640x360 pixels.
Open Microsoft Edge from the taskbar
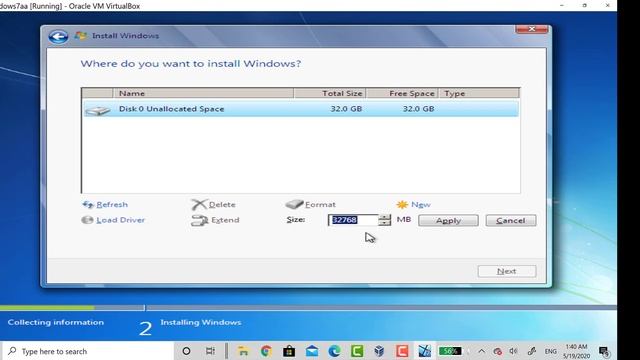click(334, 351)
